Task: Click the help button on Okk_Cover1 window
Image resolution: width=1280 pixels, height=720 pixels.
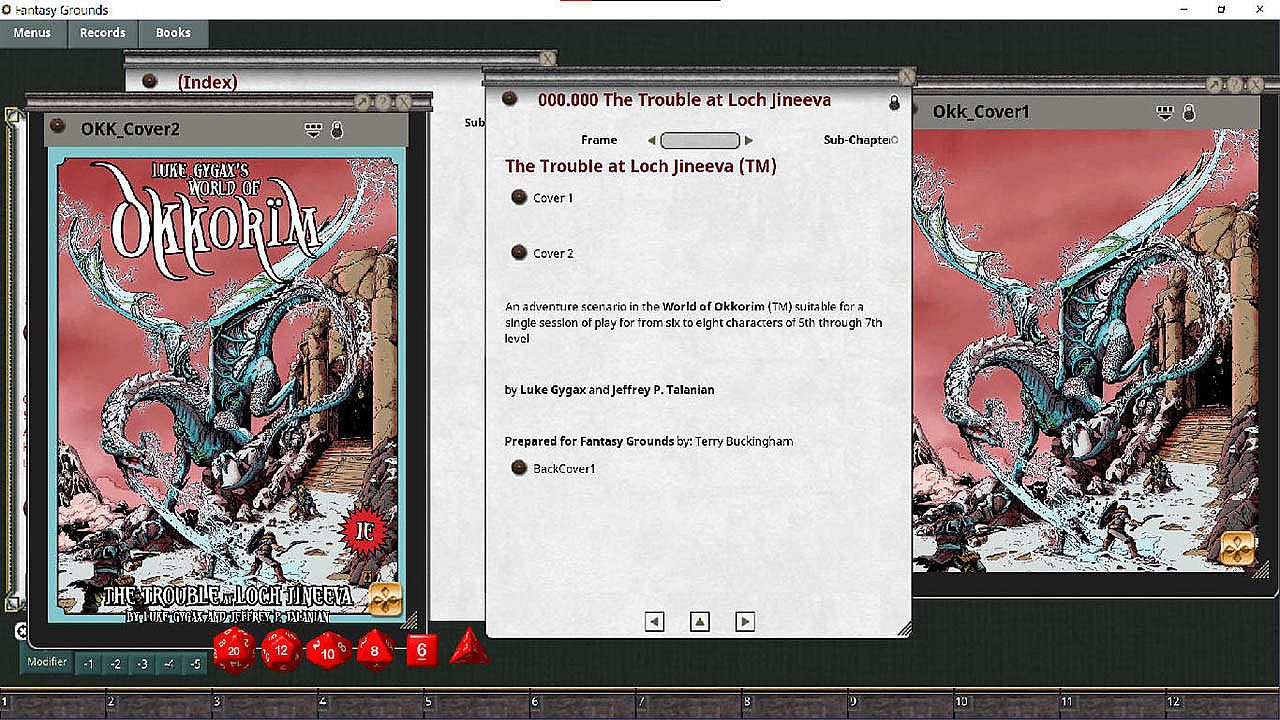Action: pyautogui.click(x=1235, y=85)
